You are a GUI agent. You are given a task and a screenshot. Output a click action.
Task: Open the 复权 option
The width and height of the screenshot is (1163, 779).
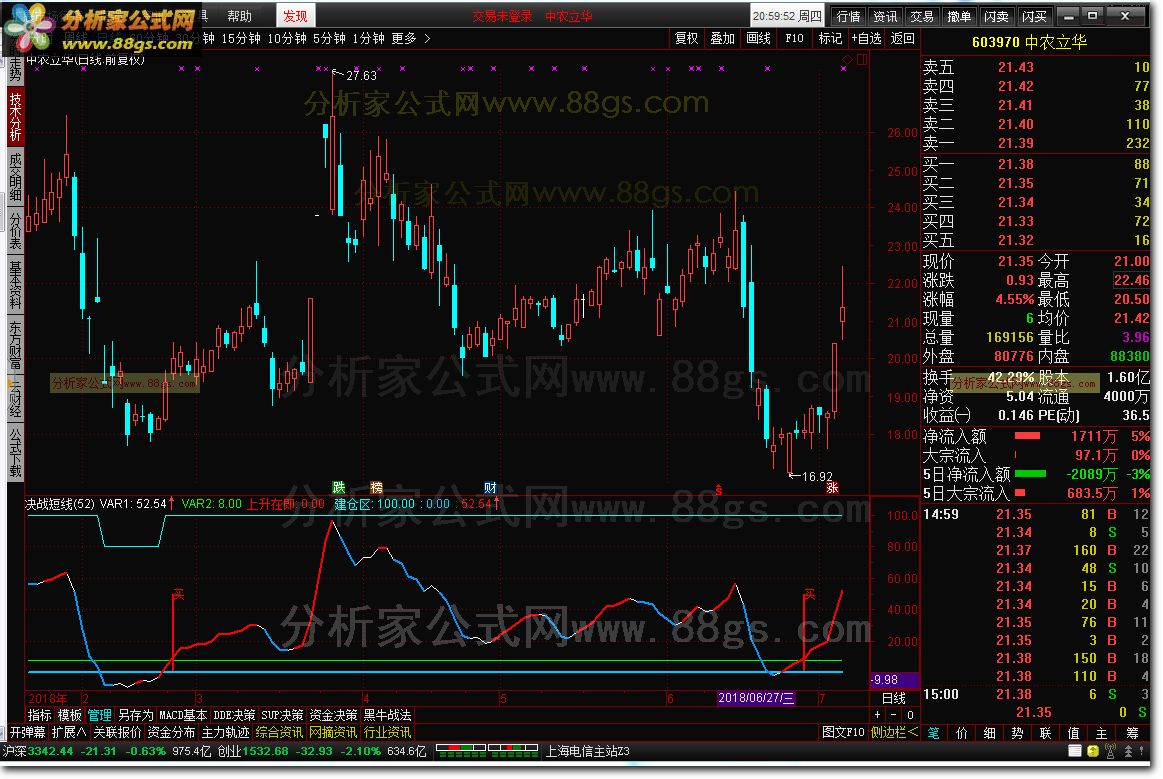tap(686, 38)
